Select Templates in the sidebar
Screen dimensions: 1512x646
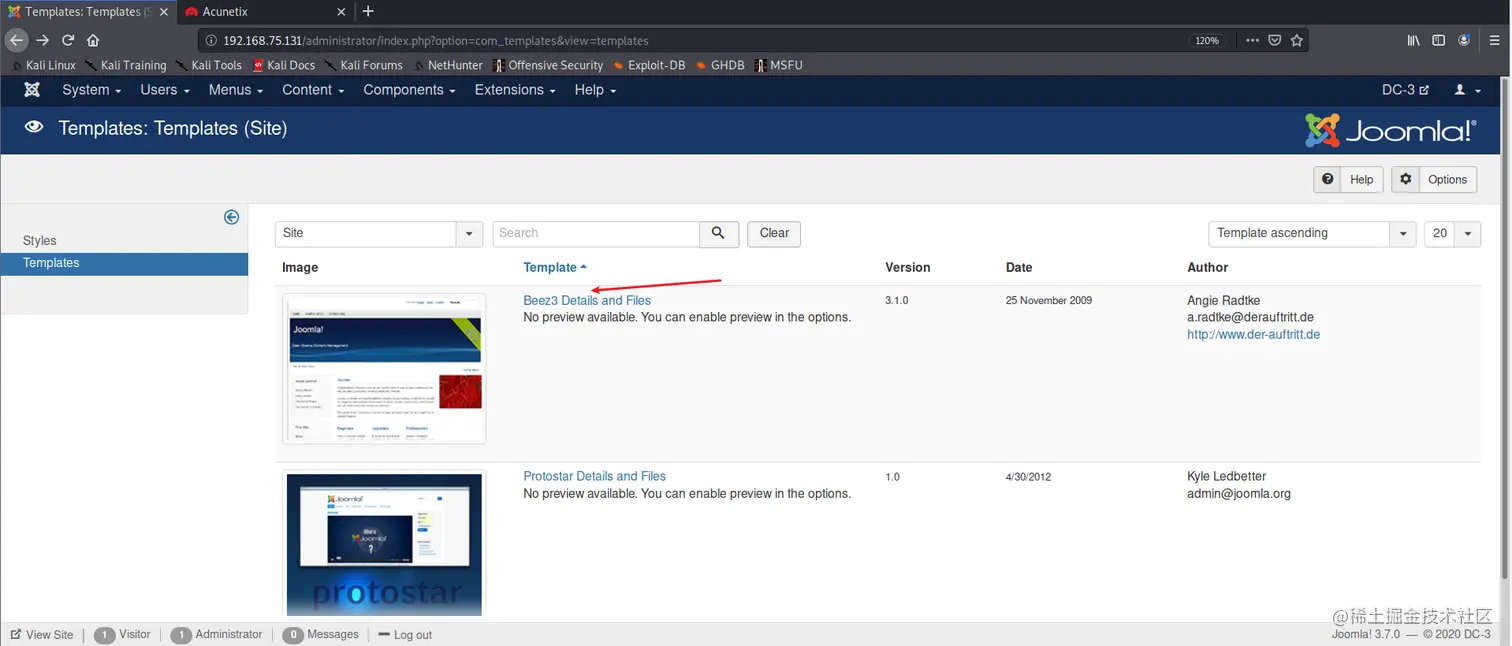point(124,263)
